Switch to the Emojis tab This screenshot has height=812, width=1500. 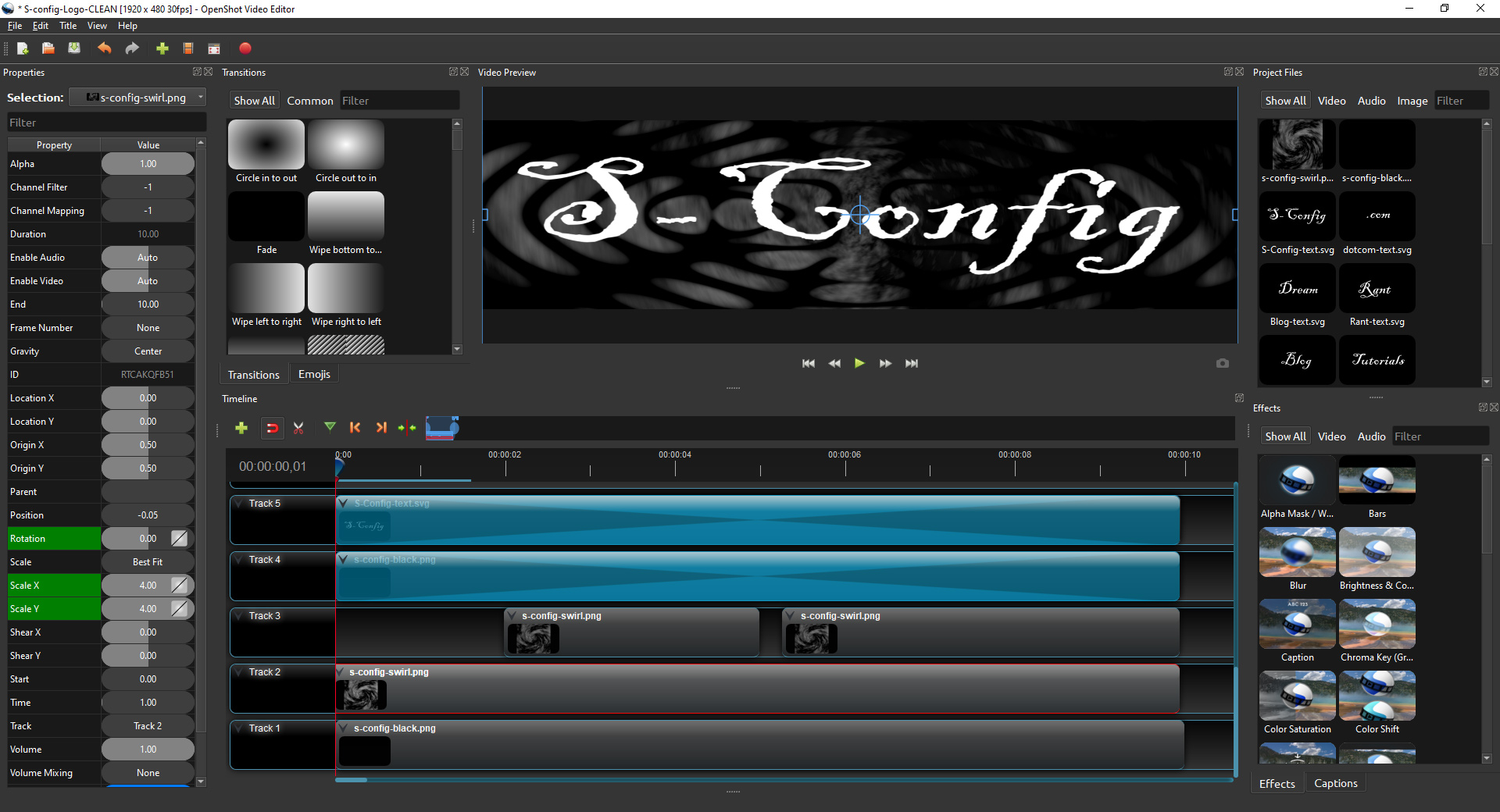tap(314, 374)
